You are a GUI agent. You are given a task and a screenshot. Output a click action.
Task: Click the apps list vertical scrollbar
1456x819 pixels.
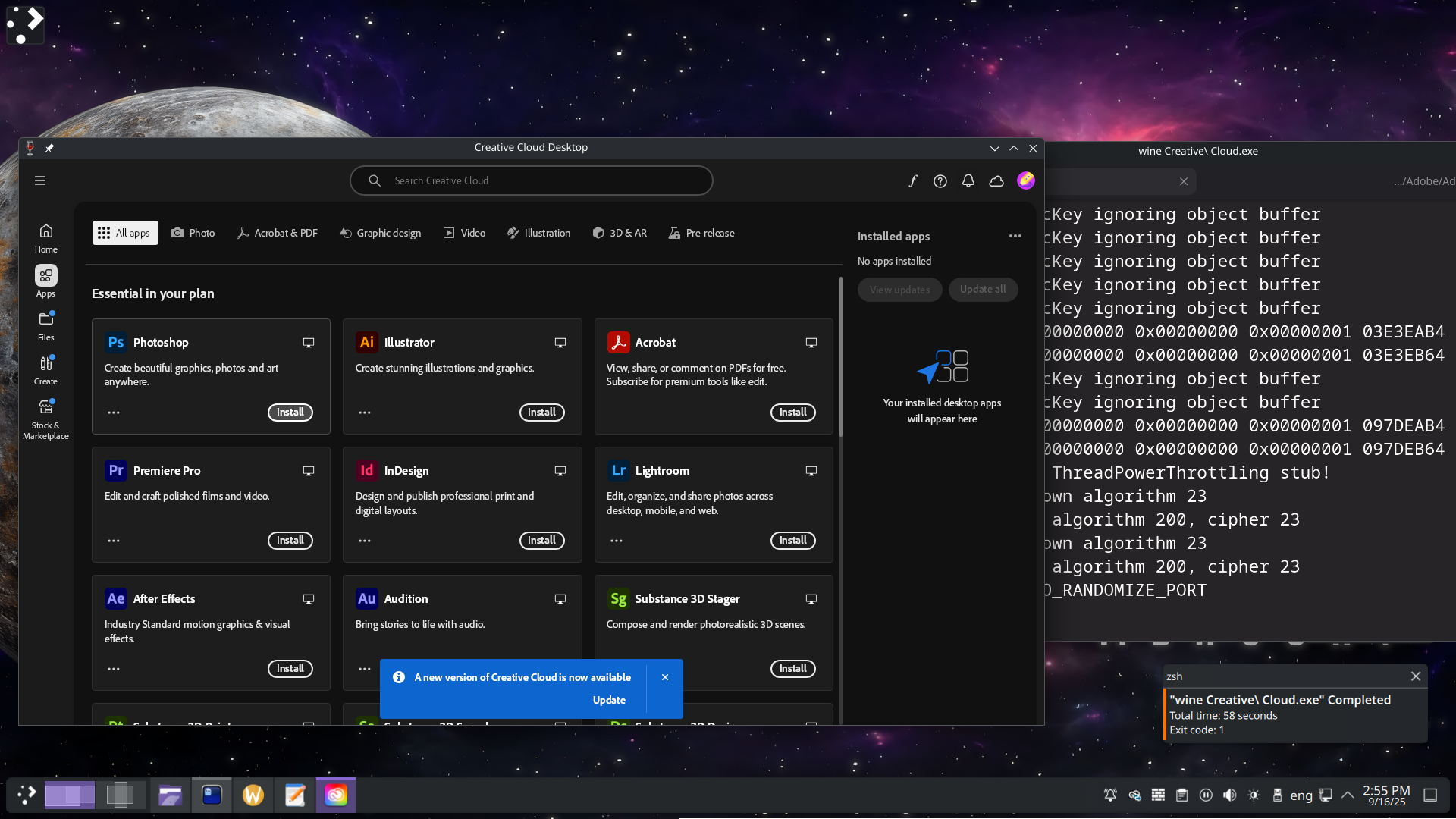[x=840, y=356]
